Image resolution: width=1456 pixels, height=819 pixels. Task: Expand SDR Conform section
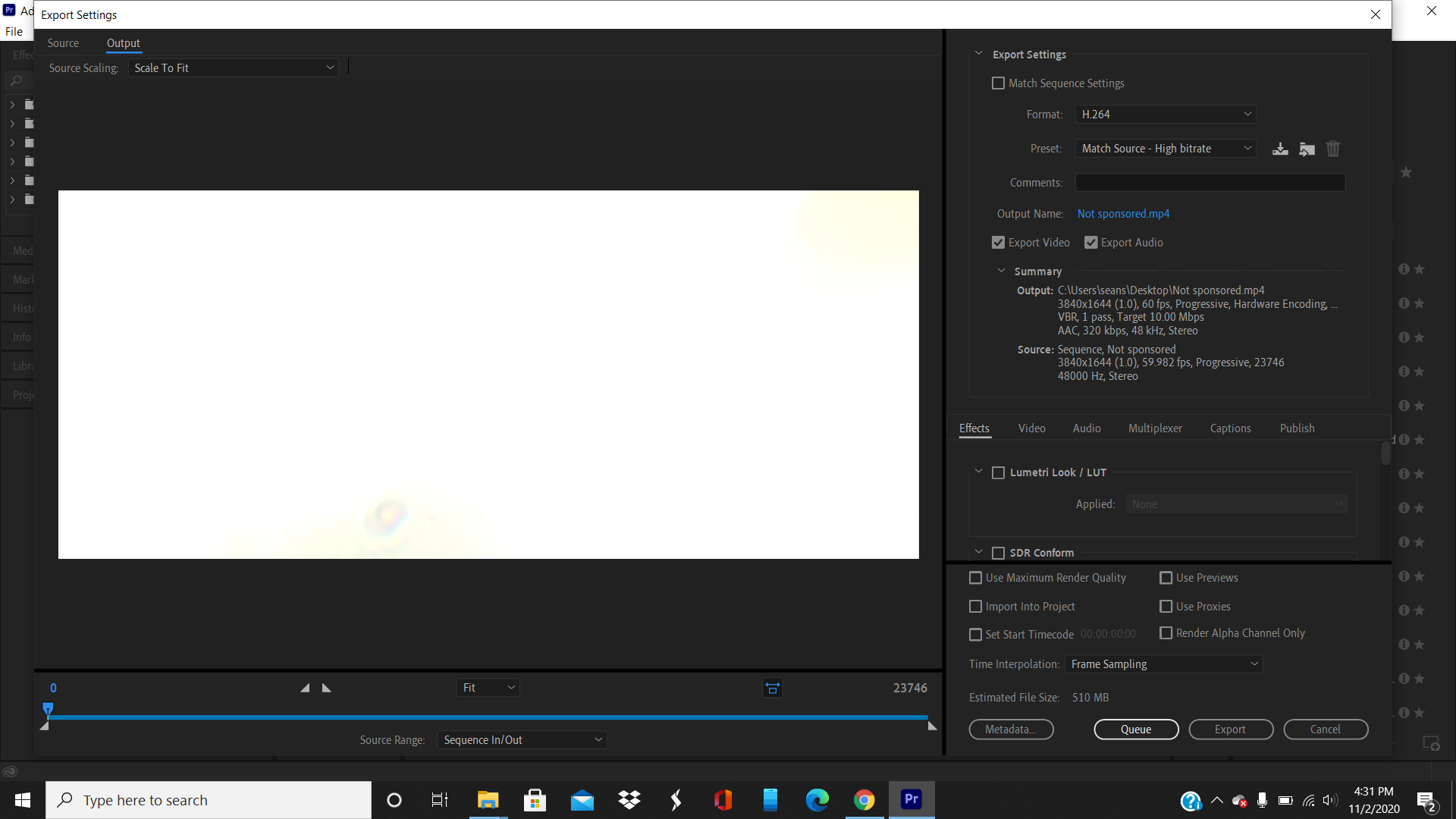click(x=979, y=552)
